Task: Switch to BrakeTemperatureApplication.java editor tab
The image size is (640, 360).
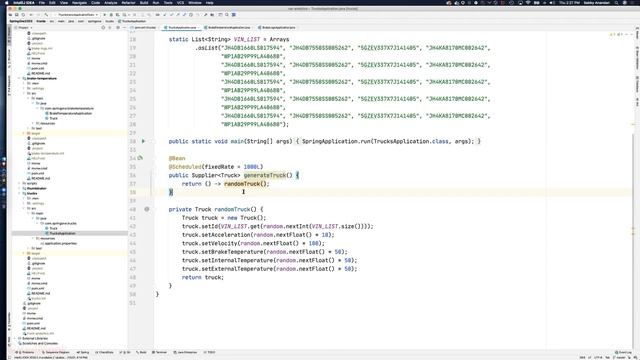Action: coord(229,27)
